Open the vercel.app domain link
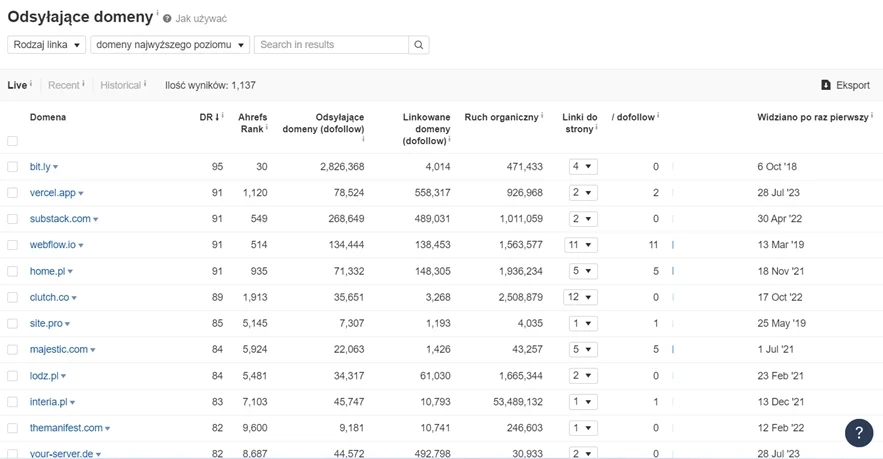The width and height of the screenshot is (883, 459). coord(52,193)
